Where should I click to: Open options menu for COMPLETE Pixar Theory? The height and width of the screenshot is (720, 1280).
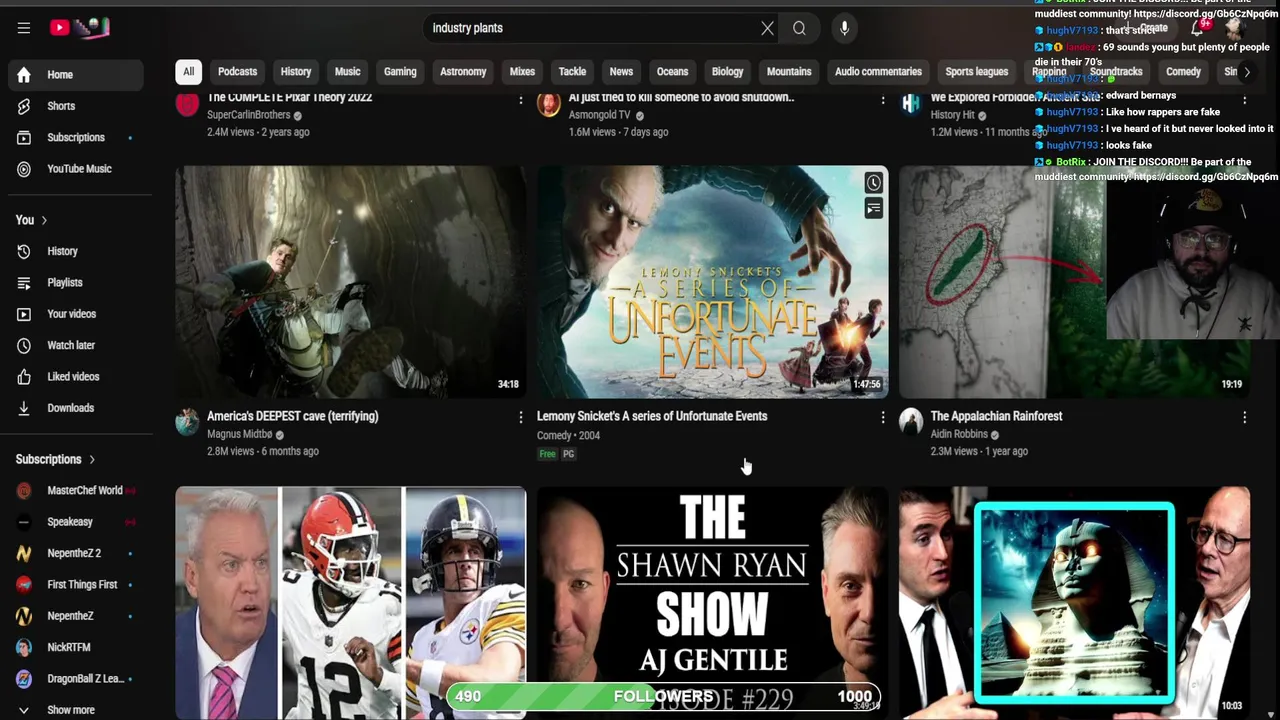[520, 99]
